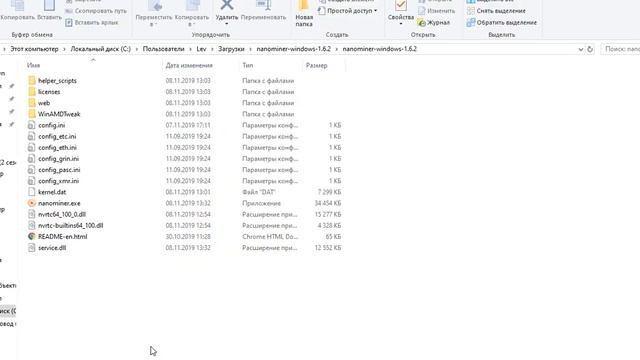The image size is (640, 360).
Task: Select README-en.html Chrome icon
Action: pos(31,236)
